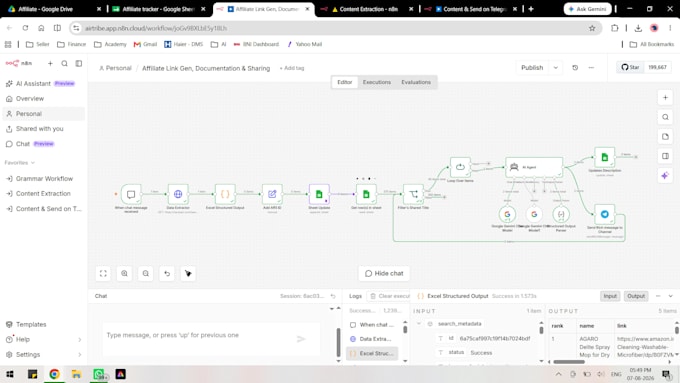Select the Excel Structured Output code node

[225, 194]
